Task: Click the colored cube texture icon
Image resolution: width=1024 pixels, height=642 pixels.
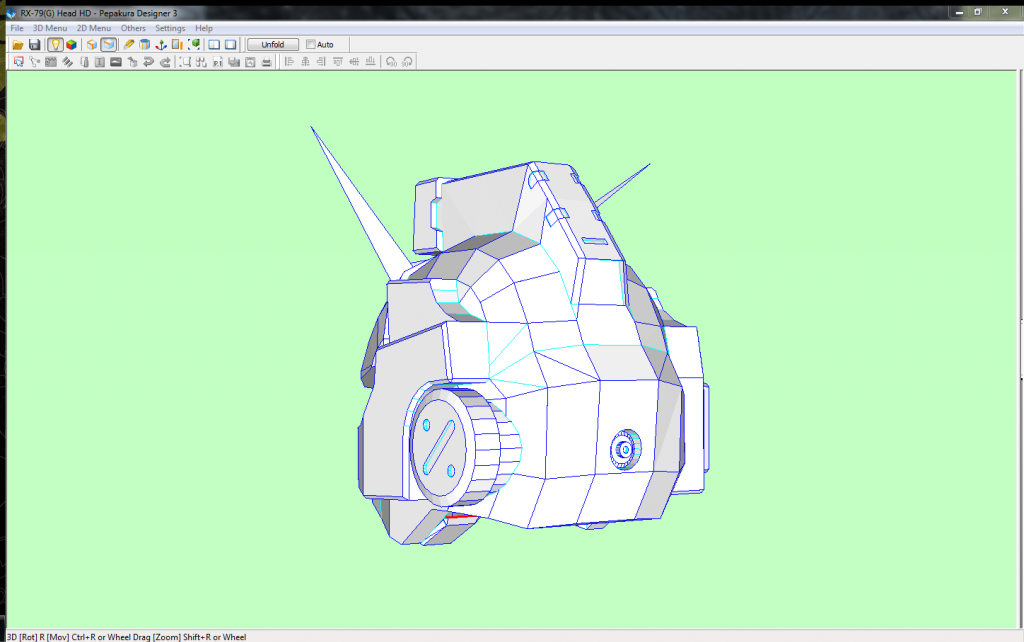Action: pyautogui.click(x=71, y=44)
